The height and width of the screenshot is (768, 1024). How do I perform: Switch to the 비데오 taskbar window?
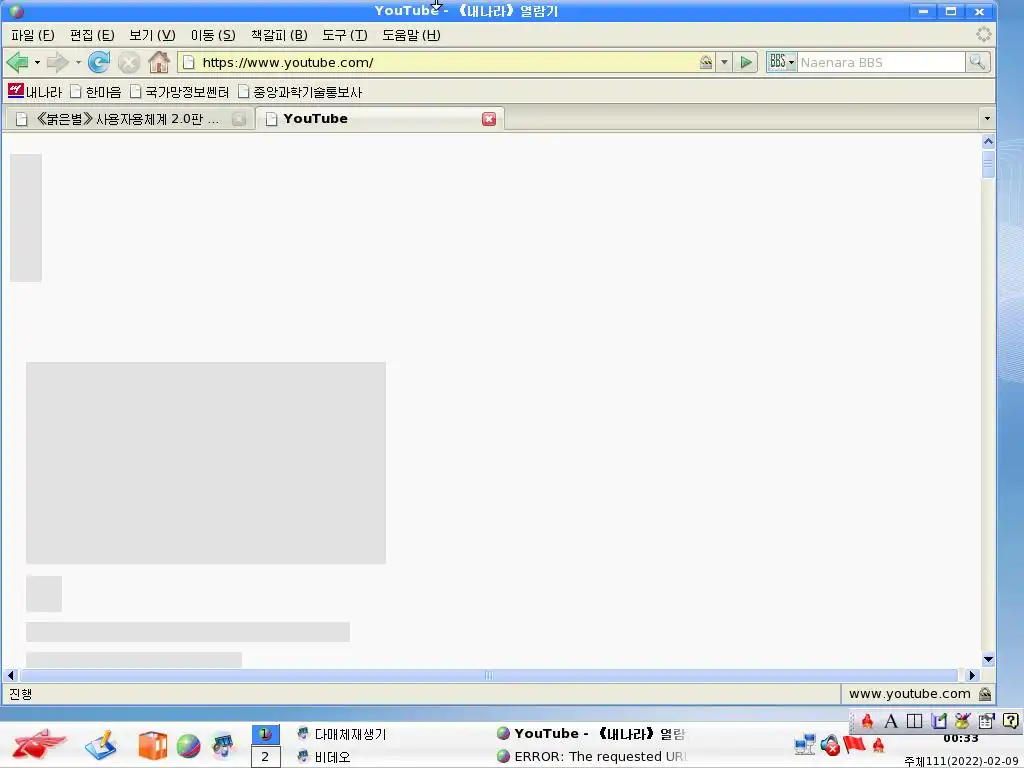tap(324, 757)
